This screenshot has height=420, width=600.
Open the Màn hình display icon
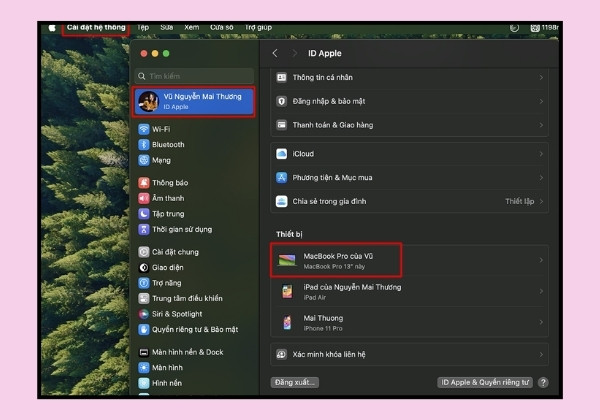[x=143, y=368]
